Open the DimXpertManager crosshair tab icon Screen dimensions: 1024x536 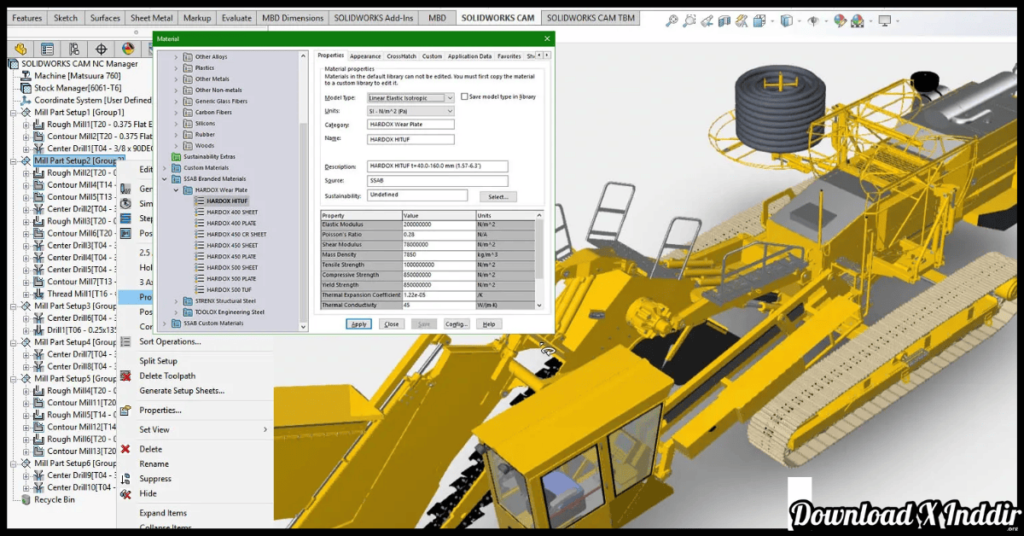(101, 49)
